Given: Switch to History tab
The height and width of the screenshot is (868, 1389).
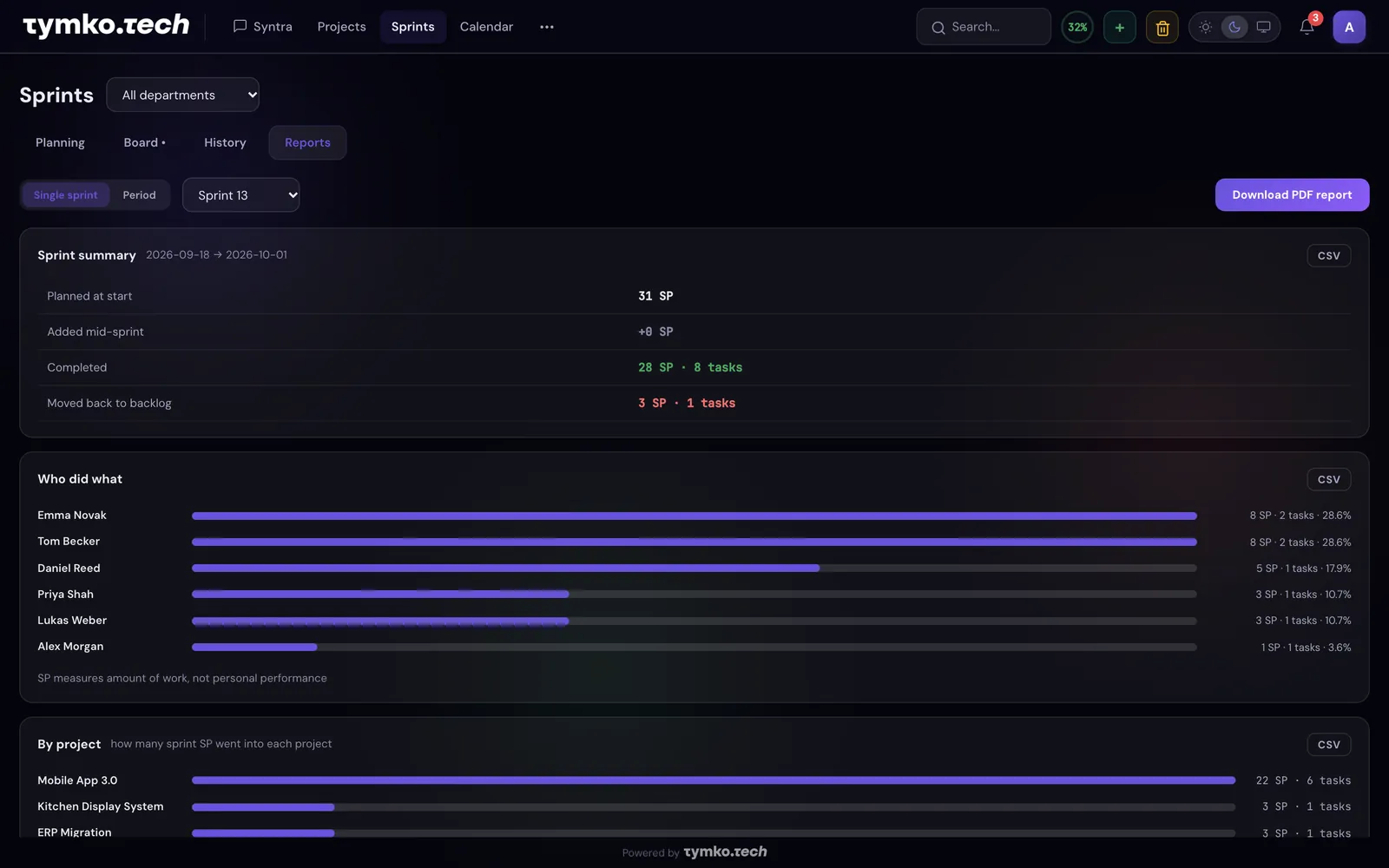Looking at the screenshot, I should click(225, 142).
